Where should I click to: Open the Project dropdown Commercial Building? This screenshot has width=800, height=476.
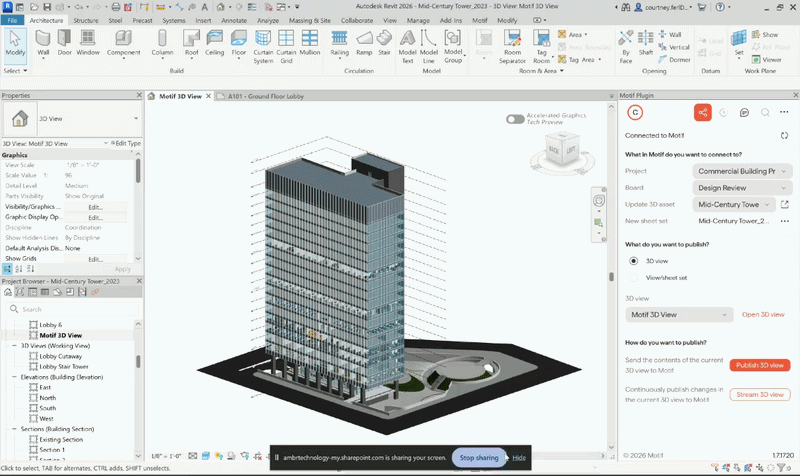coord(742,171)
